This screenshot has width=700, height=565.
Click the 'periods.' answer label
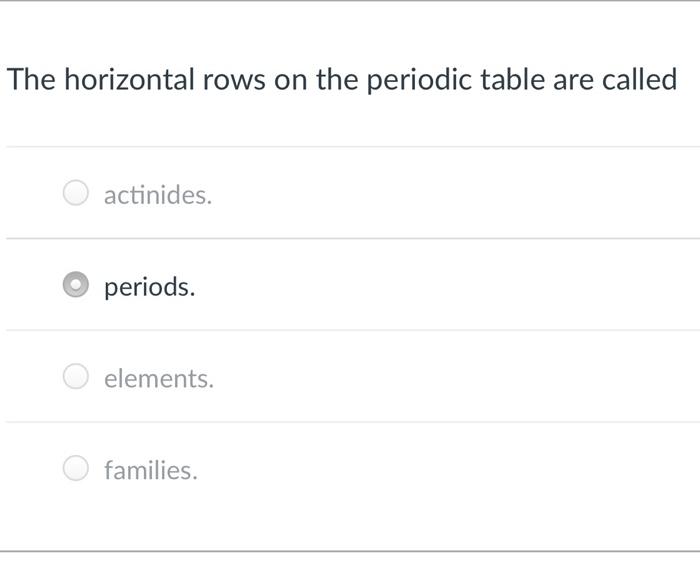click(x=150, y=287)
